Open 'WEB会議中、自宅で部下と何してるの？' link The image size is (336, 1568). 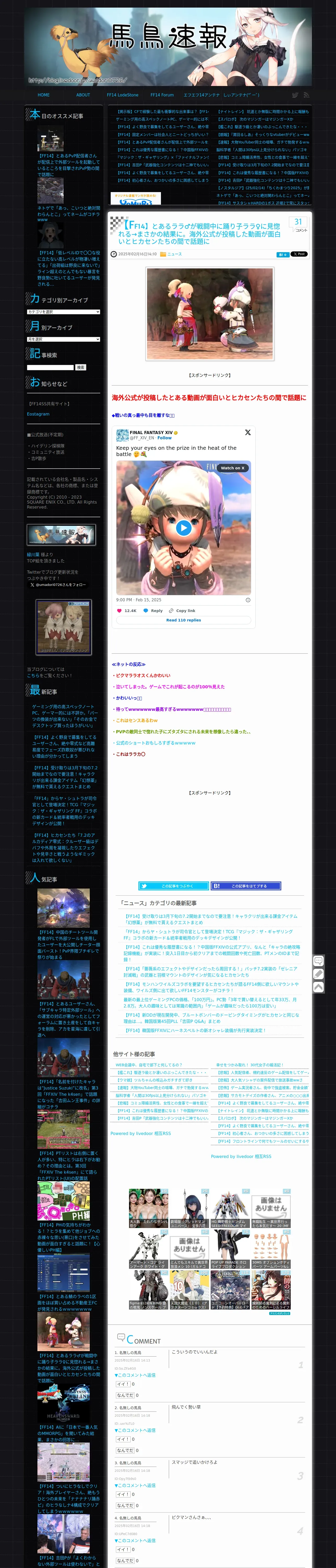point(149,1065)
